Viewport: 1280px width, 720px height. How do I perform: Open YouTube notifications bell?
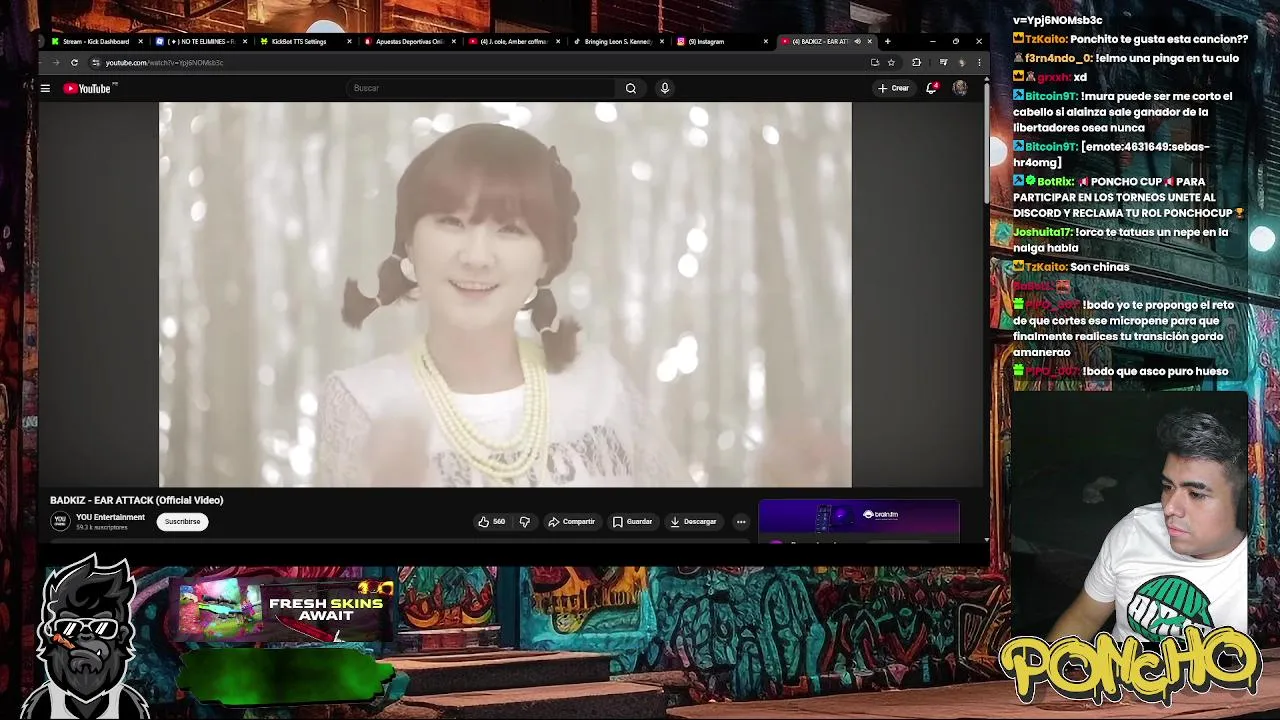click(931, 88)
